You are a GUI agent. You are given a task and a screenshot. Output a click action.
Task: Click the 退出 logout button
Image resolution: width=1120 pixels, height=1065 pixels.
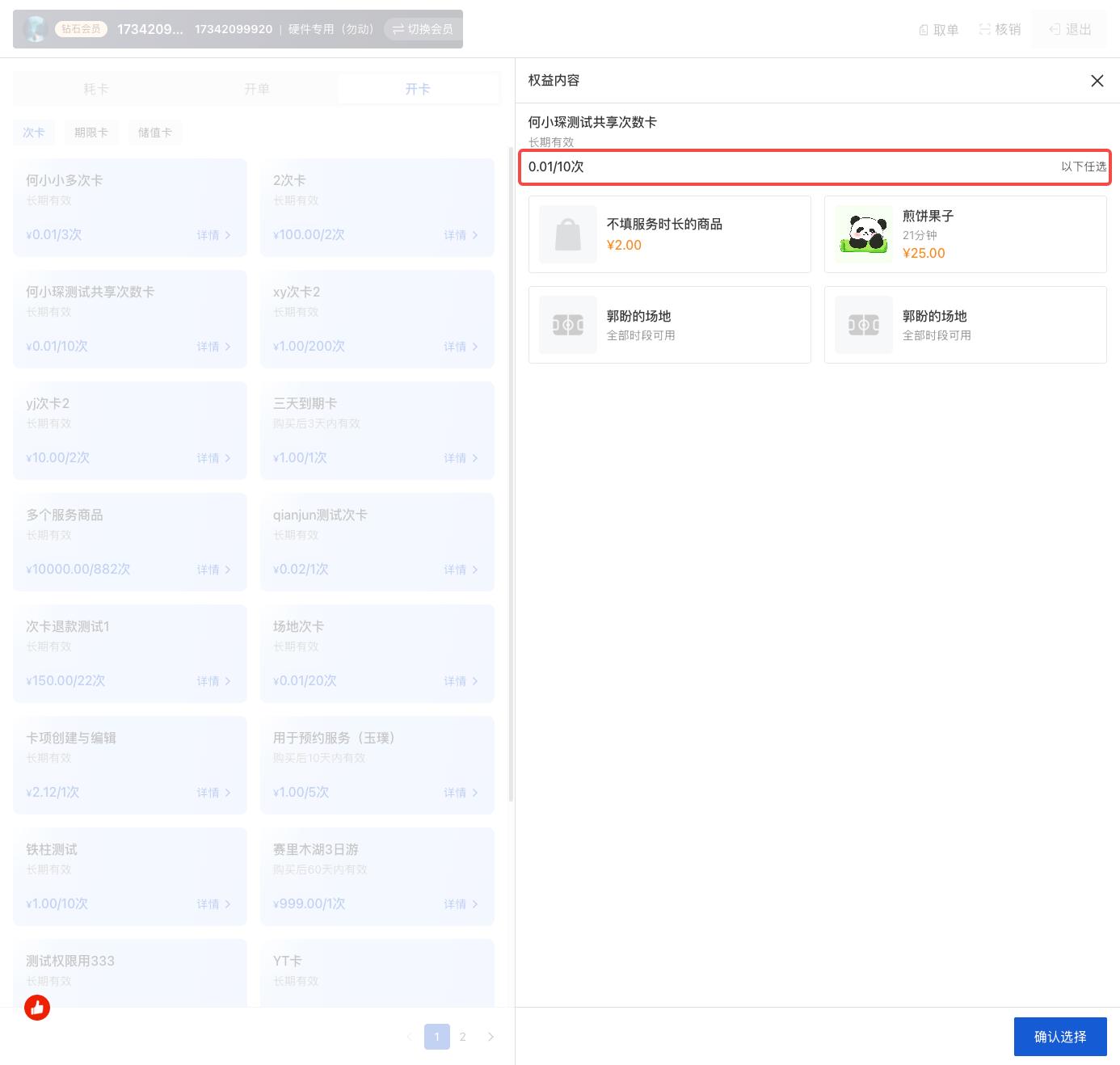click(x=1070, y=30)
